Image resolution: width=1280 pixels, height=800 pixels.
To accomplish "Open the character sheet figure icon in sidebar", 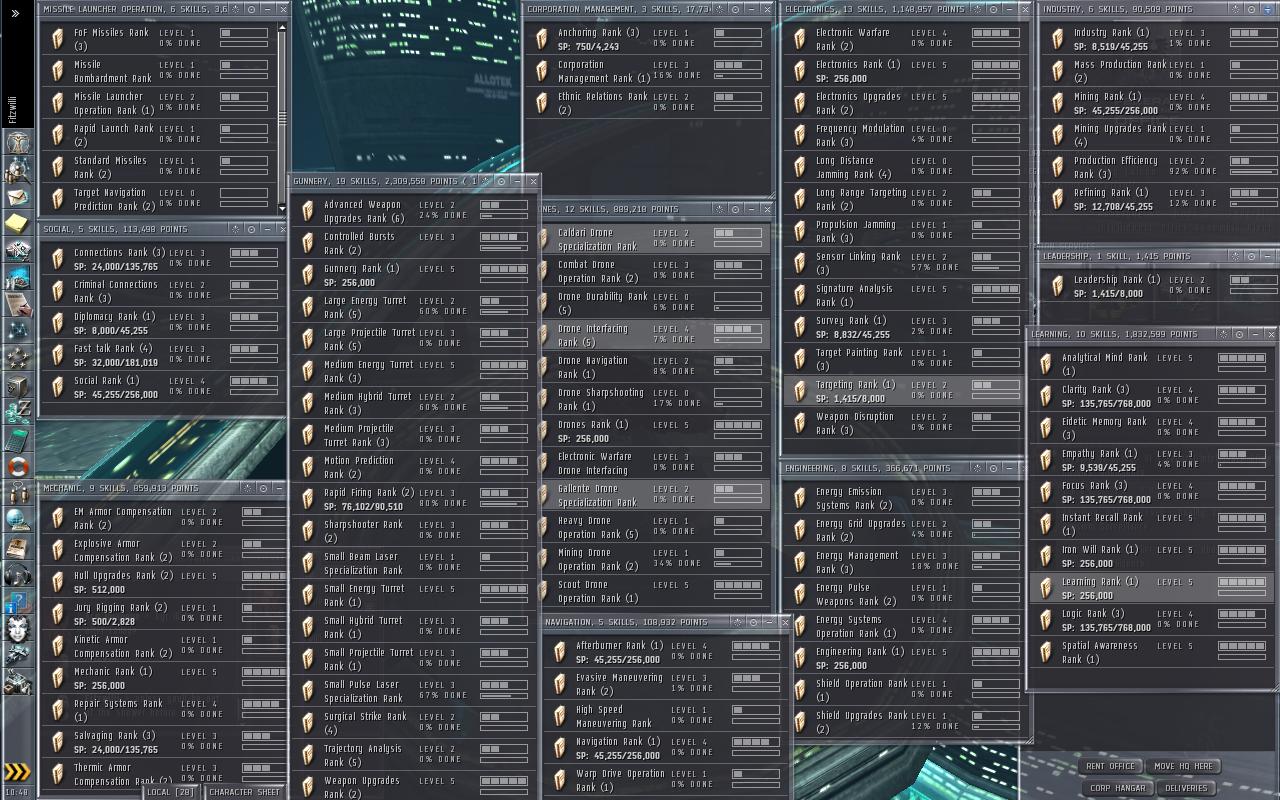I will coord(17,141).
